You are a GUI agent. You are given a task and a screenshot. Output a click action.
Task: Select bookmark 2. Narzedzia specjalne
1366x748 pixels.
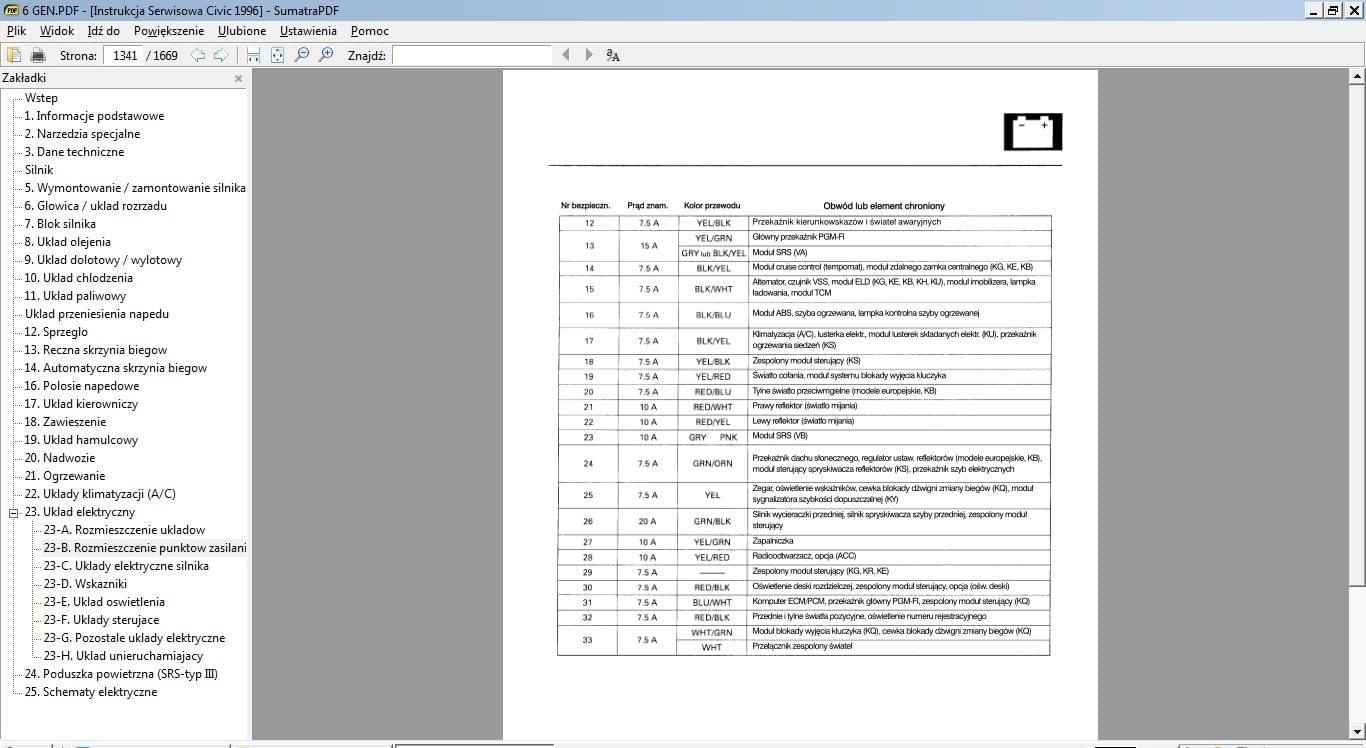pyautogui.click(x=82, y=134)
